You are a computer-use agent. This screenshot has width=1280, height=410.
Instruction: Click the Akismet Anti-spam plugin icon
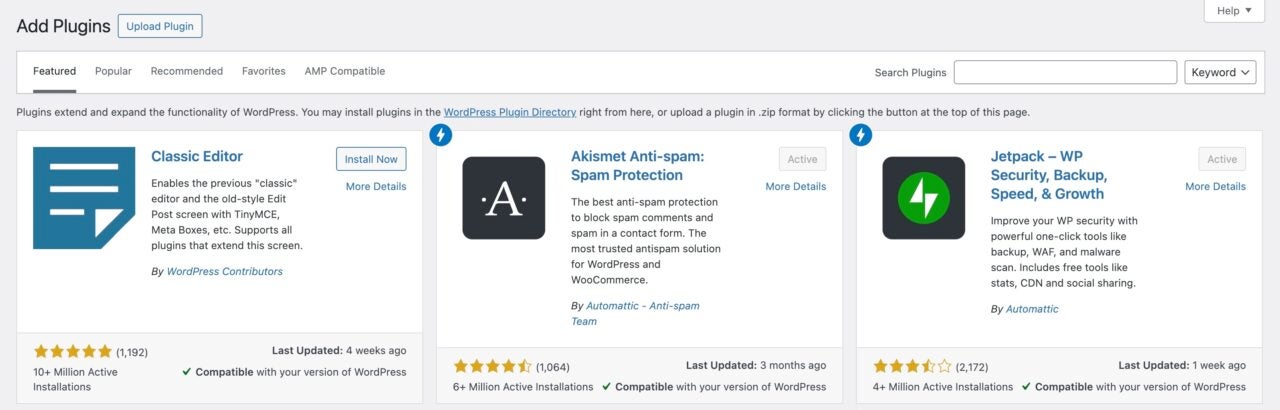click(x=503, y=197)
